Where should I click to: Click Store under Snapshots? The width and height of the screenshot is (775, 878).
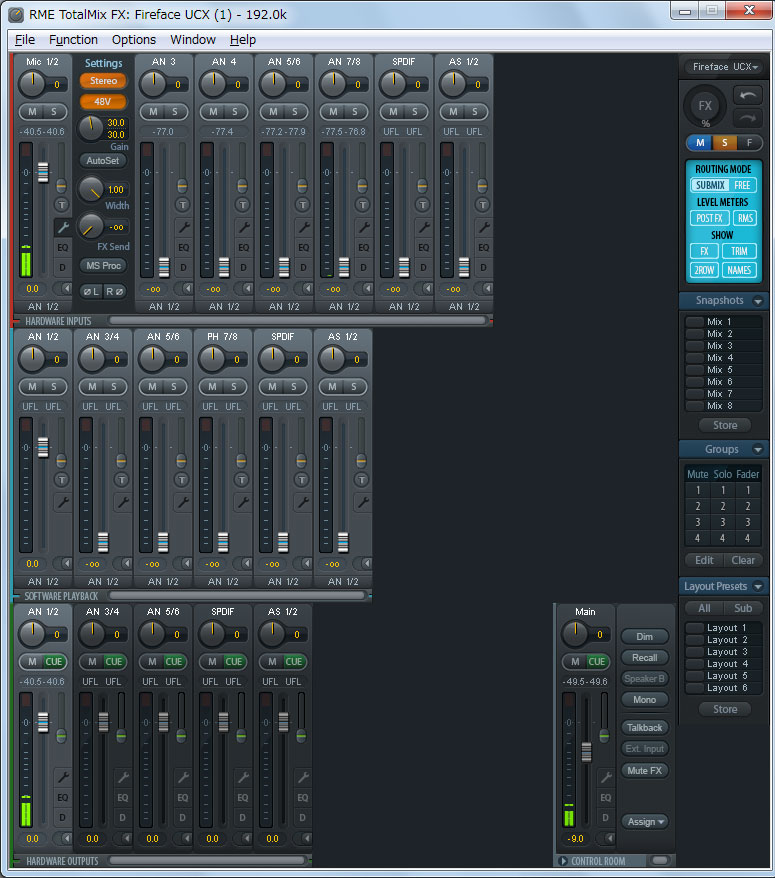[725, 425]
